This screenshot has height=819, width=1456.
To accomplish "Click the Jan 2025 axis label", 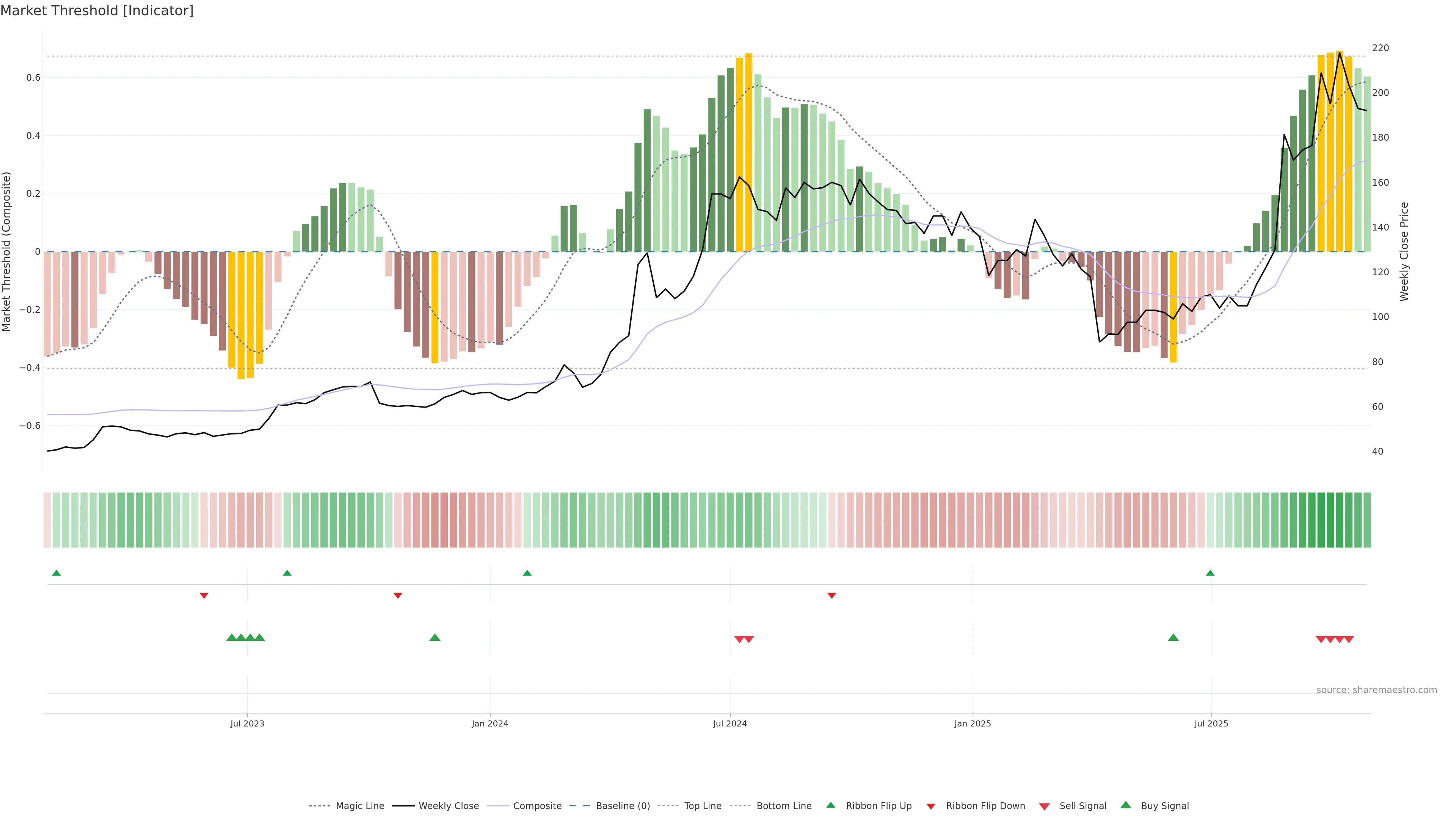I will [972, 723].
